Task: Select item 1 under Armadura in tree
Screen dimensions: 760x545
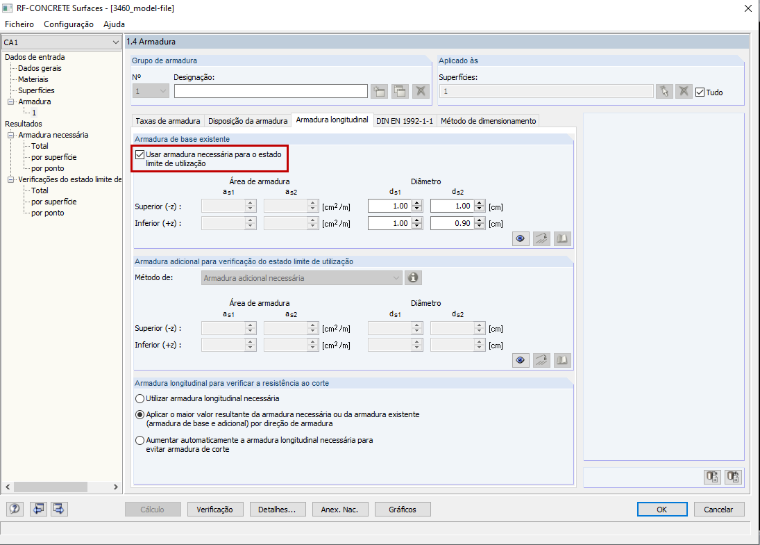Action: coord(34,113)
